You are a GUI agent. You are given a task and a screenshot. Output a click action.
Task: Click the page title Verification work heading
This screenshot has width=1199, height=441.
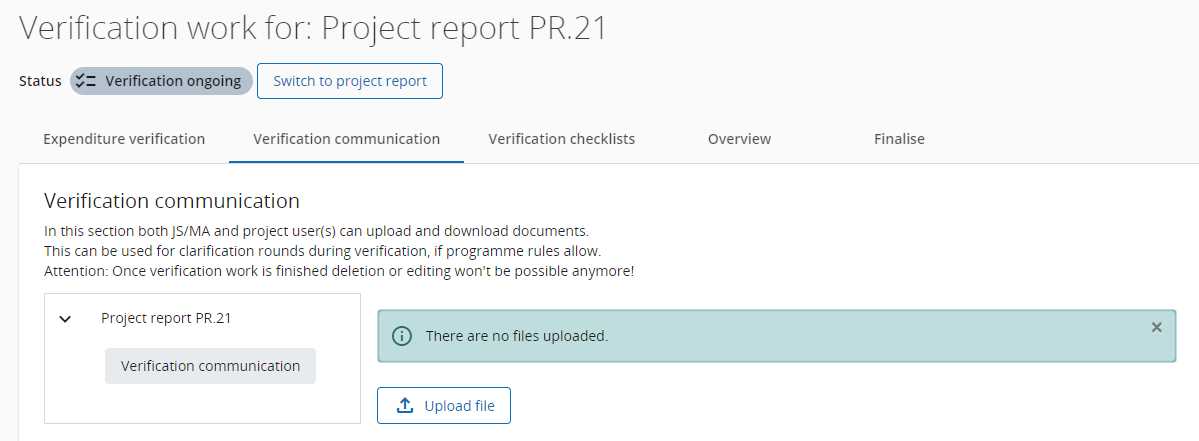pyautogui.click(x=313, y=28)
